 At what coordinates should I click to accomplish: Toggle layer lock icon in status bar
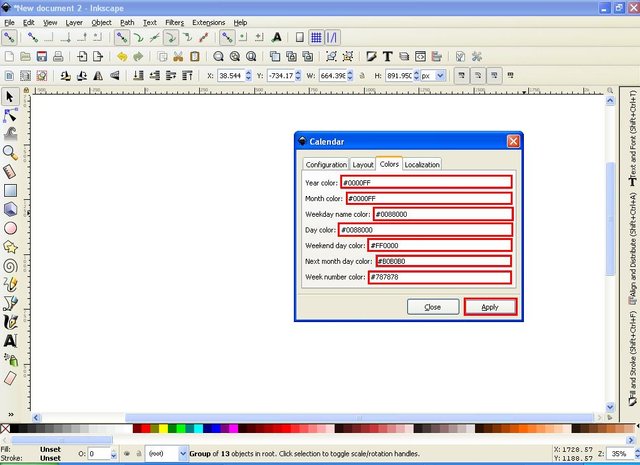coord(139,453)
